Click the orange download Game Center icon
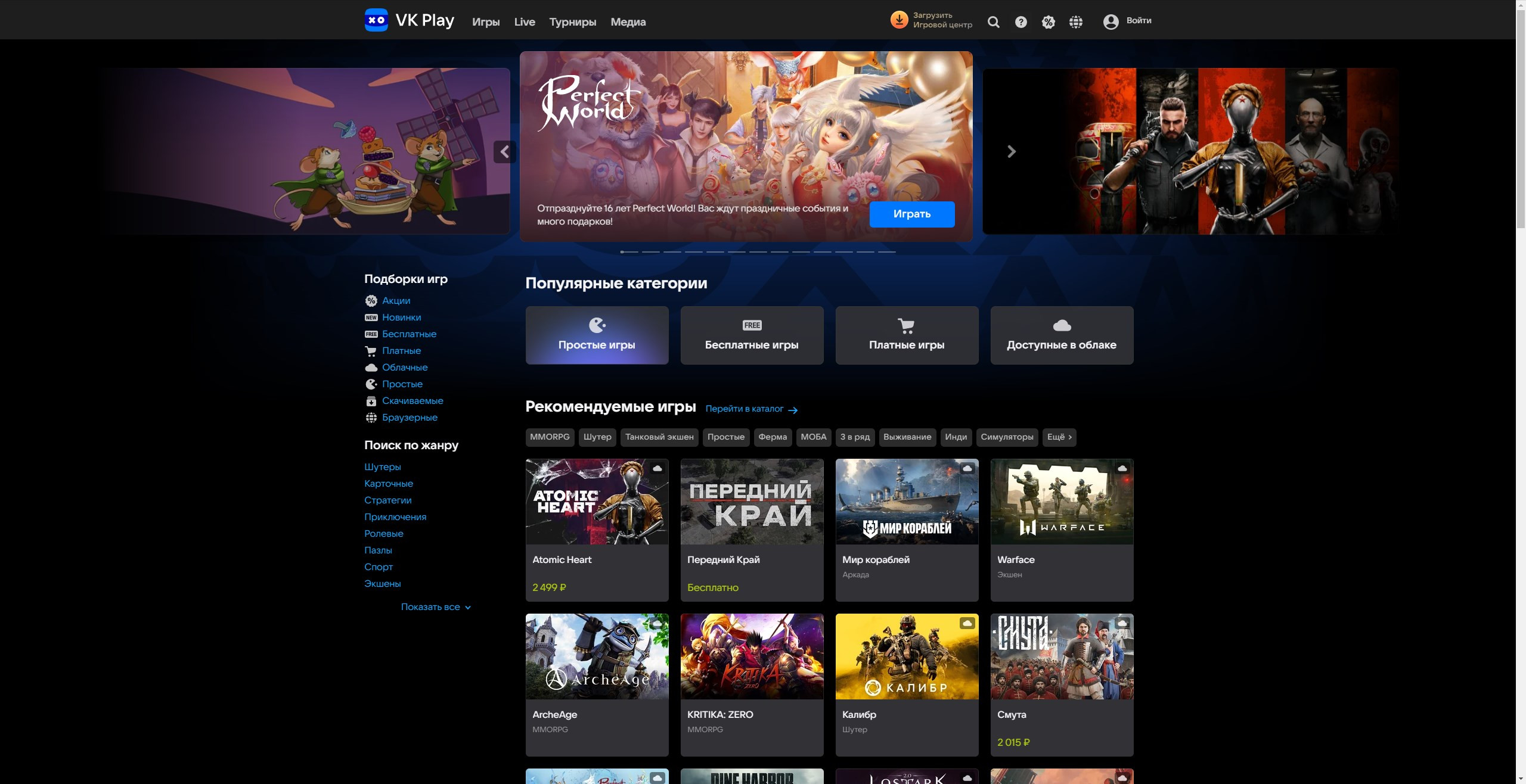Screen dimensions: 1526x784 899,20
